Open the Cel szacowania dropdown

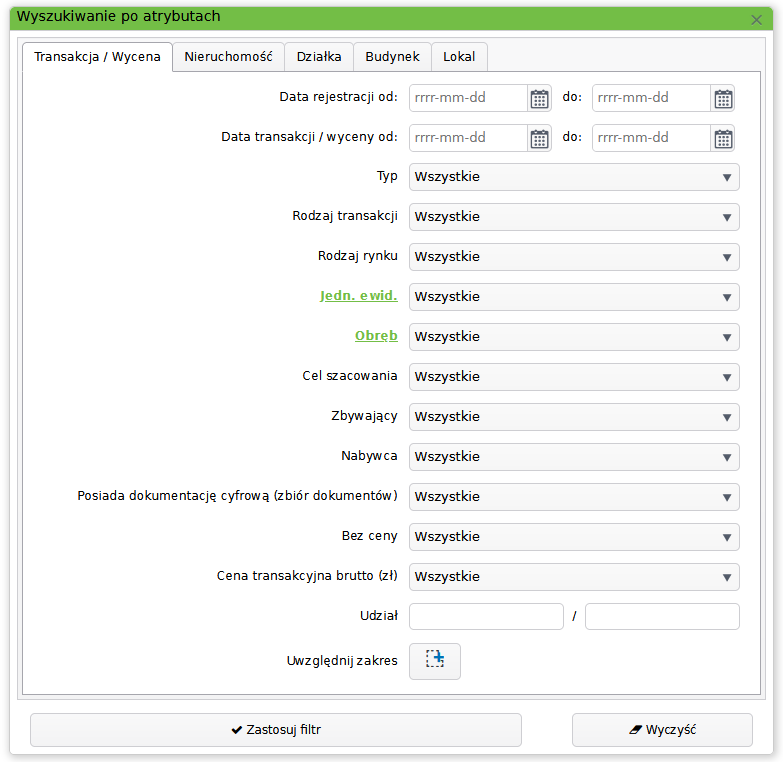(x=574, y=377)
